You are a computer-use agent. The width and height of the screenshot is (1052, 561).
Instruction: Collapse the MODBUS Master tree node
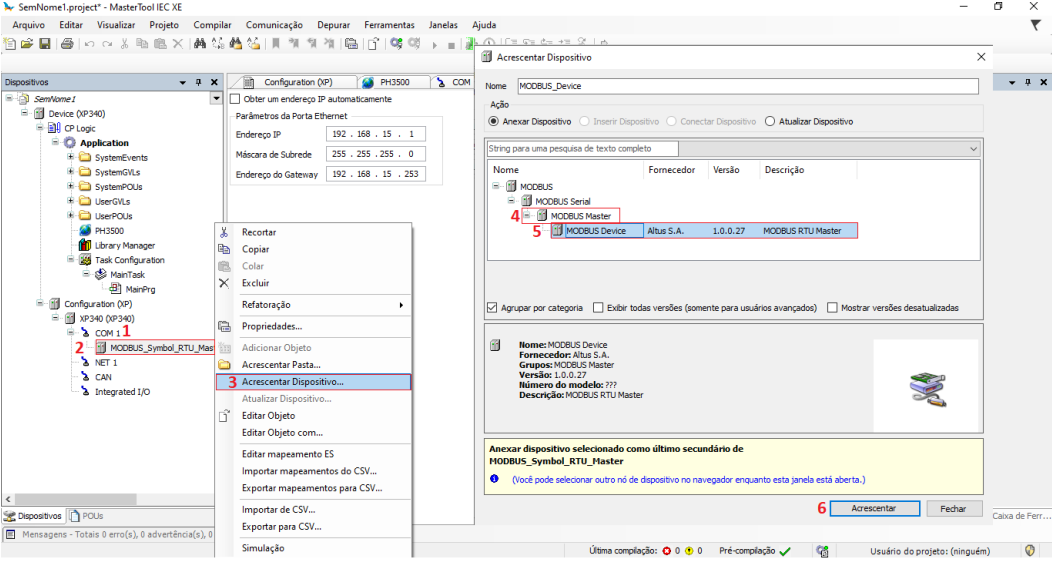click(527, 215)
